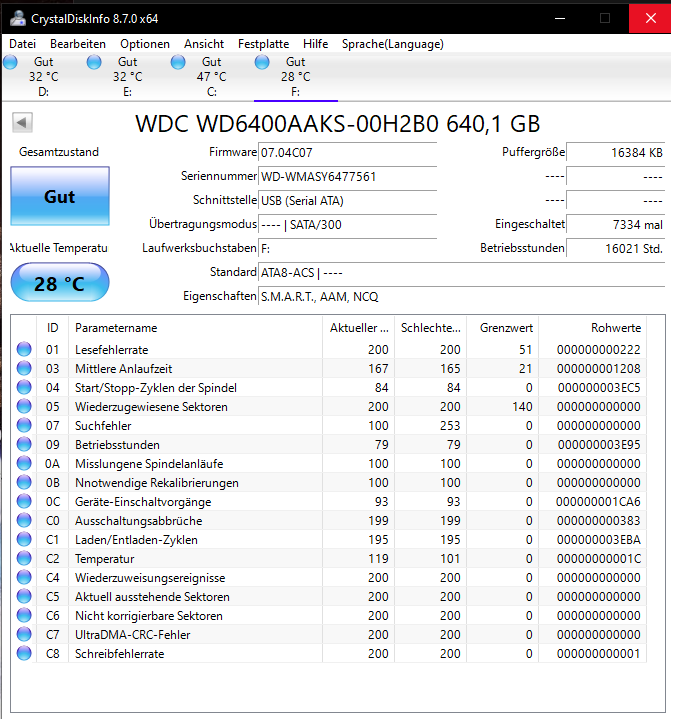The height and width of the screenshot is (719, 673).
Task: Open the Festplatte menu
Action: click(x=264, y=44)
